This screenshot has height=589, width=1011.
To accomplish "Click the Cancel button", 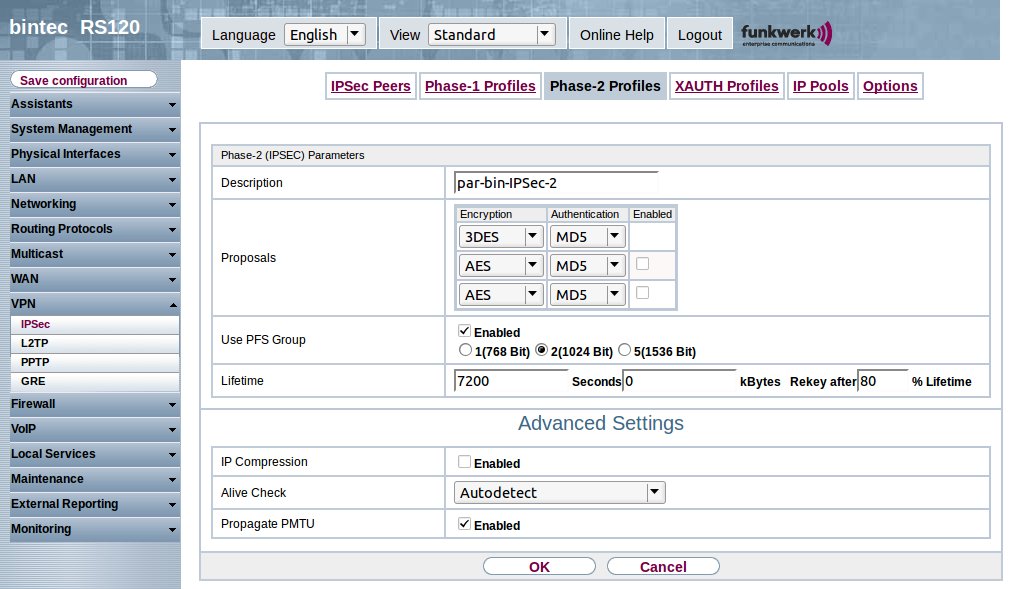I will (x=663, y=566).
